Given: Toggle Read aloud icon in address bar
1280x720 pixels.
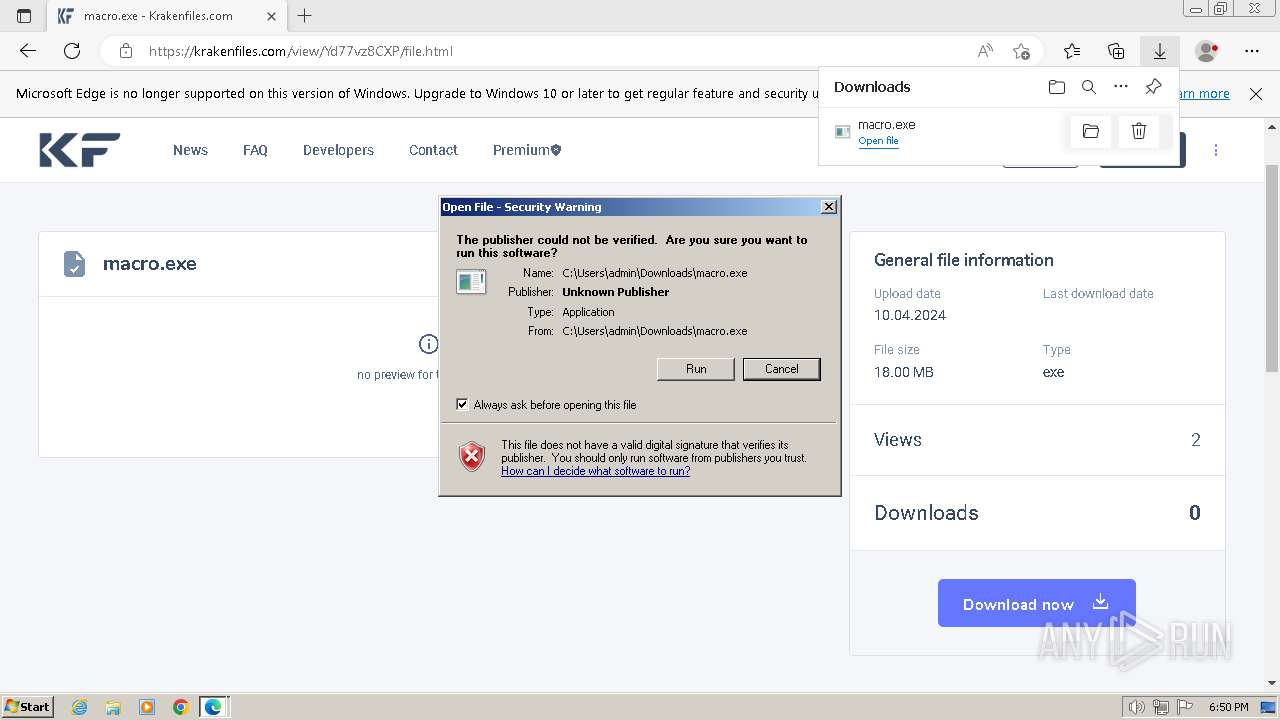Looking at the screenshot, I should pos(985,51).
